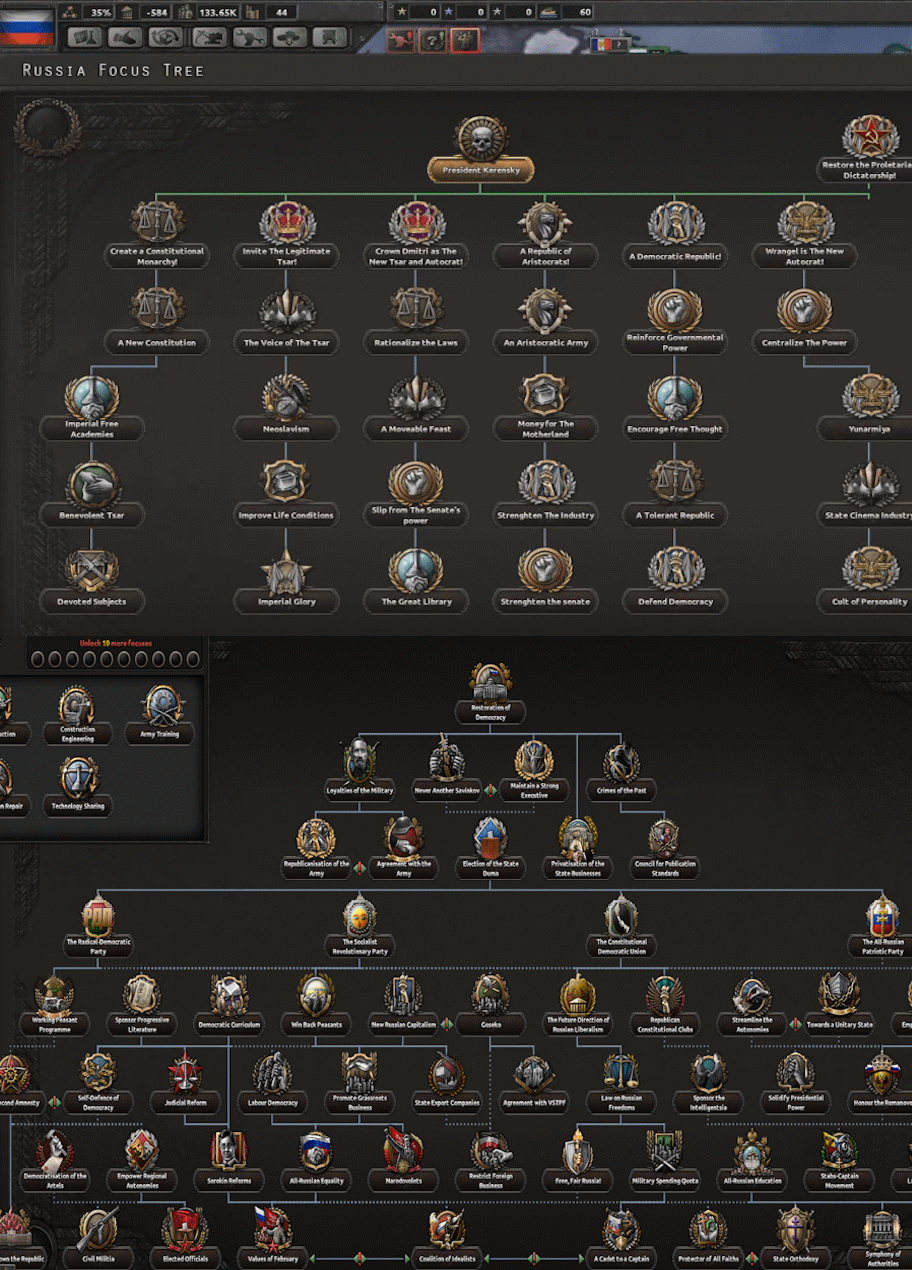Select Reinforce Governmental Power focus
Screen dimensions: 912x1270
675,320
